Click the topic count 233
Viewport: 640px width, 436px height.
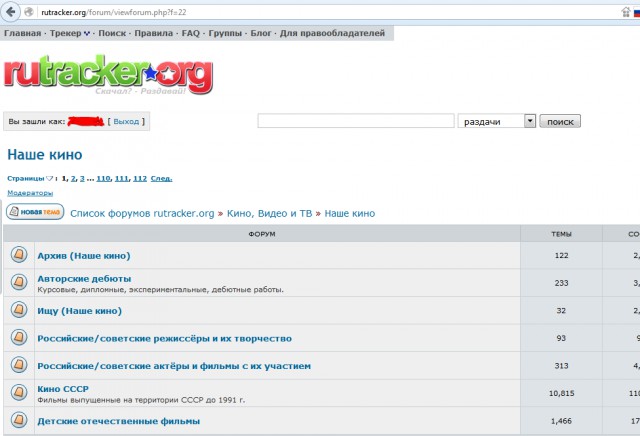point(561,283)
